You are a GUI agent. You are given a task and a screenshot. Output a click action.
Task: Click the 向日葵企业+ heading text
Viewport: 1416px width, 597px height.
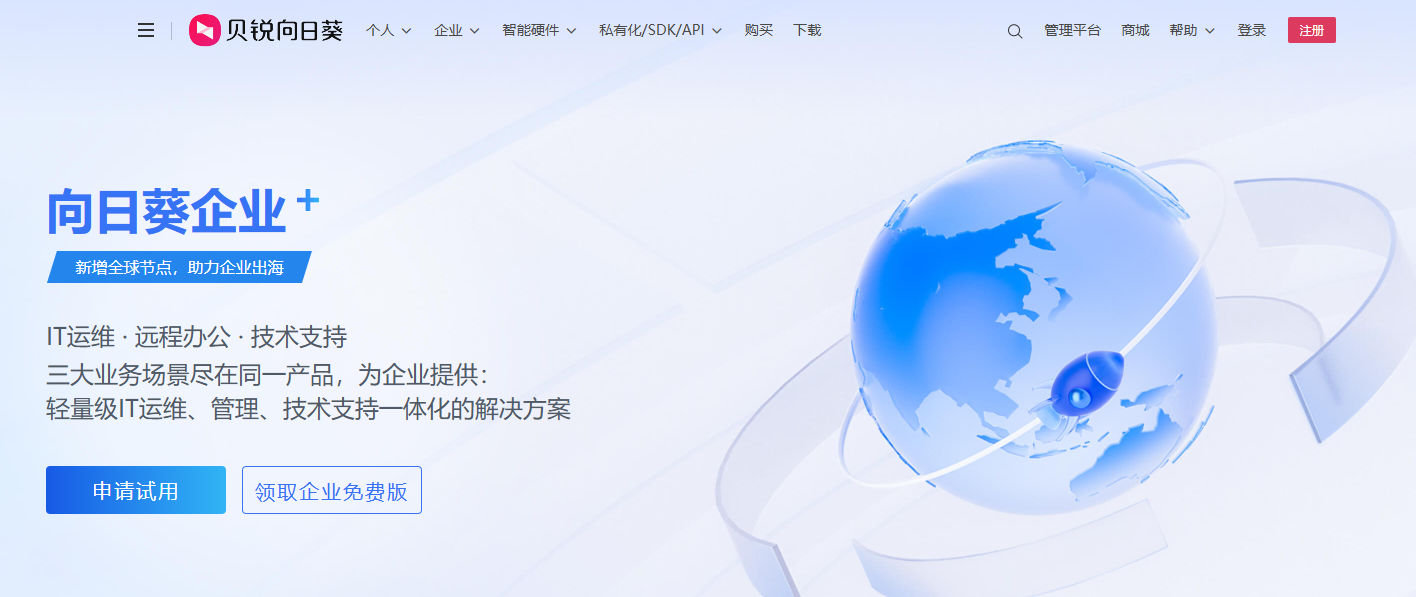(183, 211)
